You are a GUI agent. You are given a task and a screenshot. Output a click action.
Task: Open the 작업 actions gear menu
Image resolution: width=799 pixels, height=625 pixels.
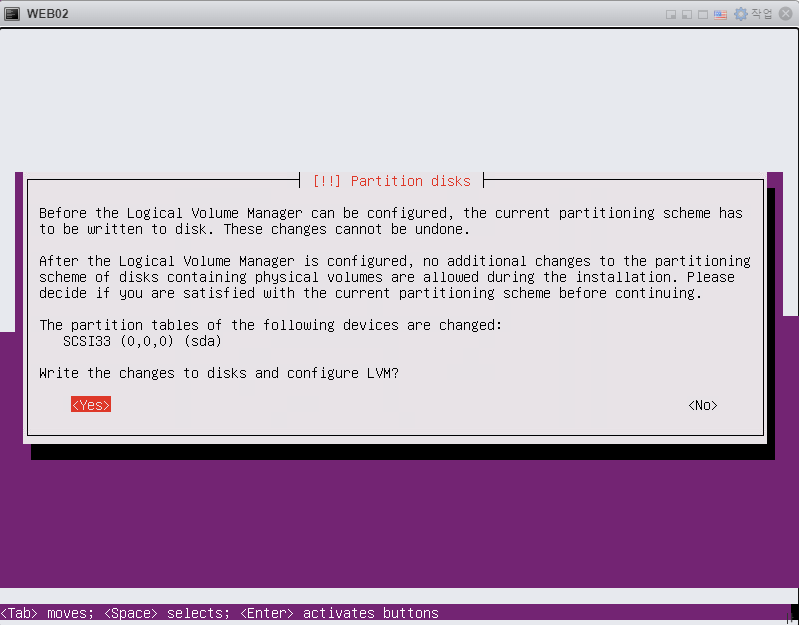pos(753,14)
